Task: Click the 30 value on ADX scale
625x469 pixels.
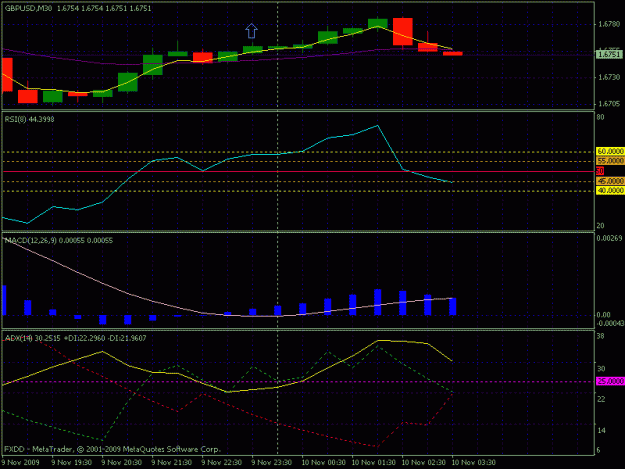Action: 601,369
